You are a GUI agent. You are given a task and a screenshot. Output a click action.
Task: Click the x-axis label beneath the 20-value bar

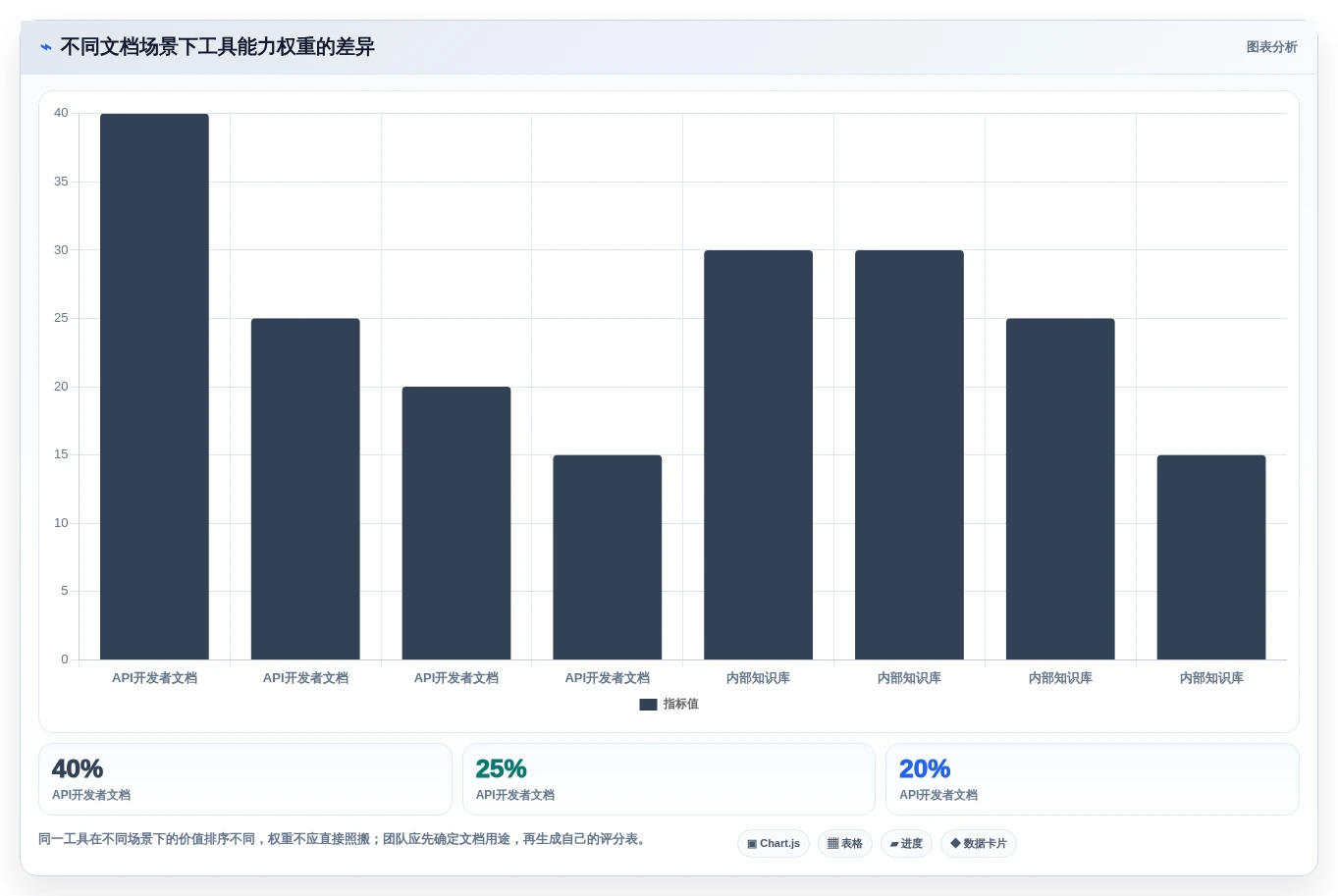(456, 678)
